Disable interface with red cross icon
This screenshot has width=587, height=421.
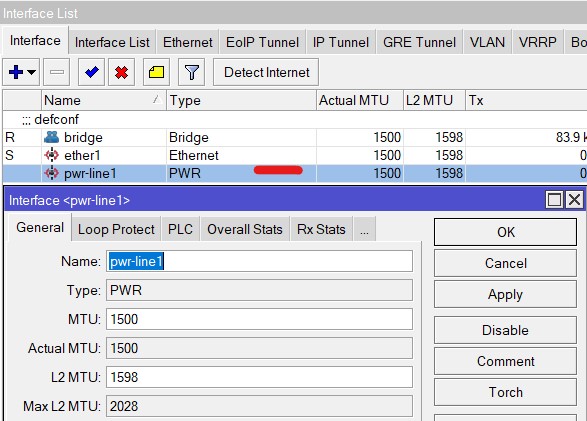pyautogui.click(x=121, y=72)
